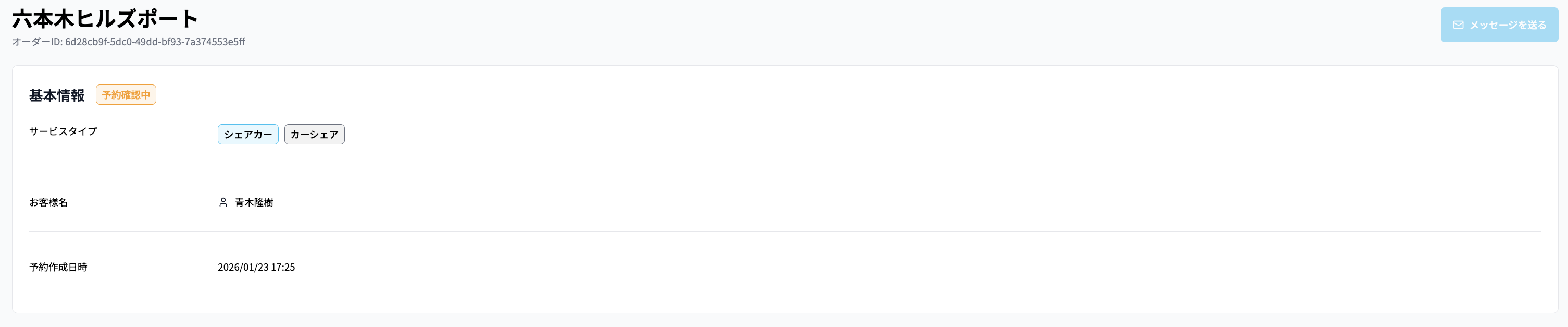Click the divider line below 予約作成日時 row

[x=784, y=296]
